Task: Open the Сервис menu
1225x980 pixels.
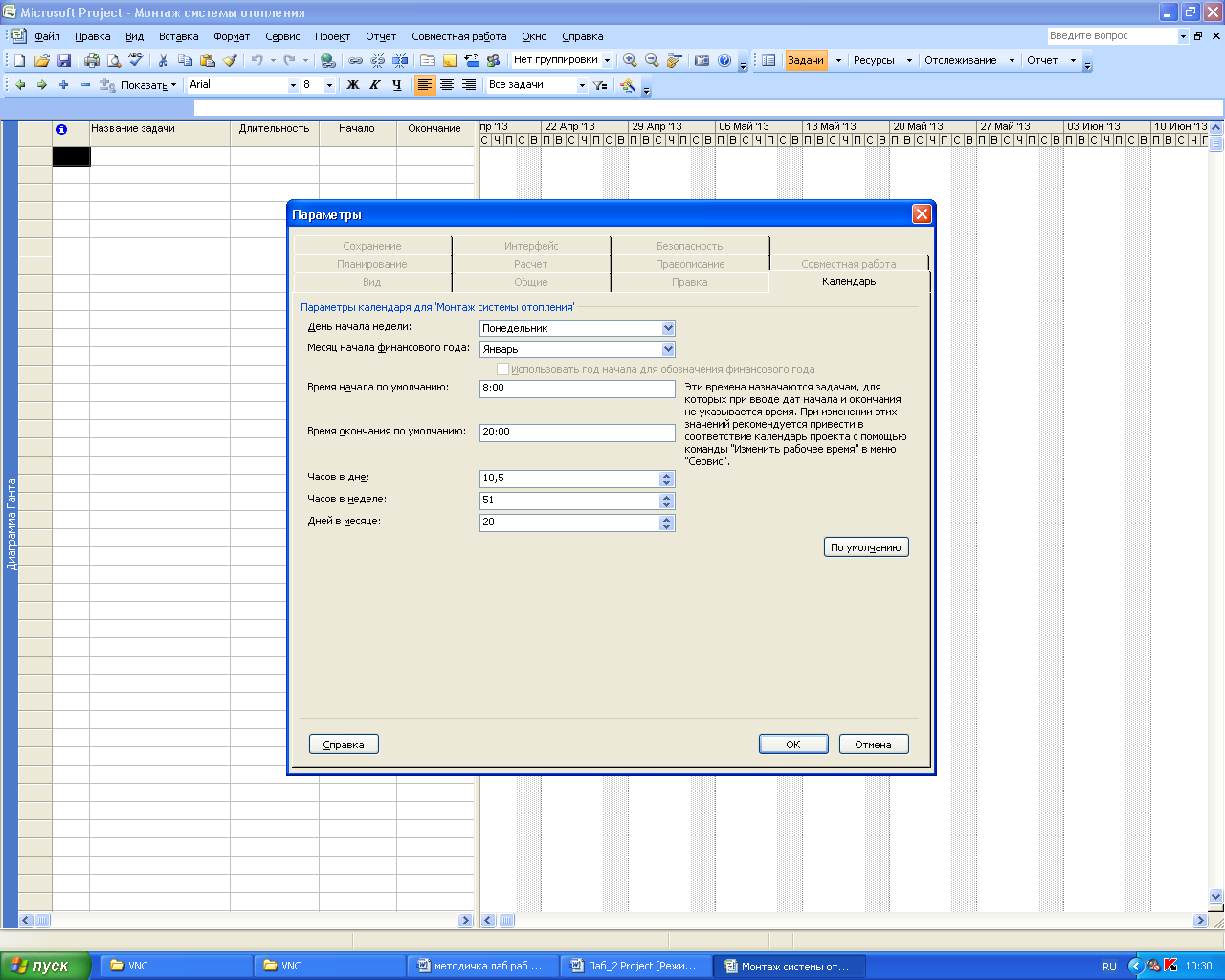Action: pyautogui.click(x=282, y=36)
